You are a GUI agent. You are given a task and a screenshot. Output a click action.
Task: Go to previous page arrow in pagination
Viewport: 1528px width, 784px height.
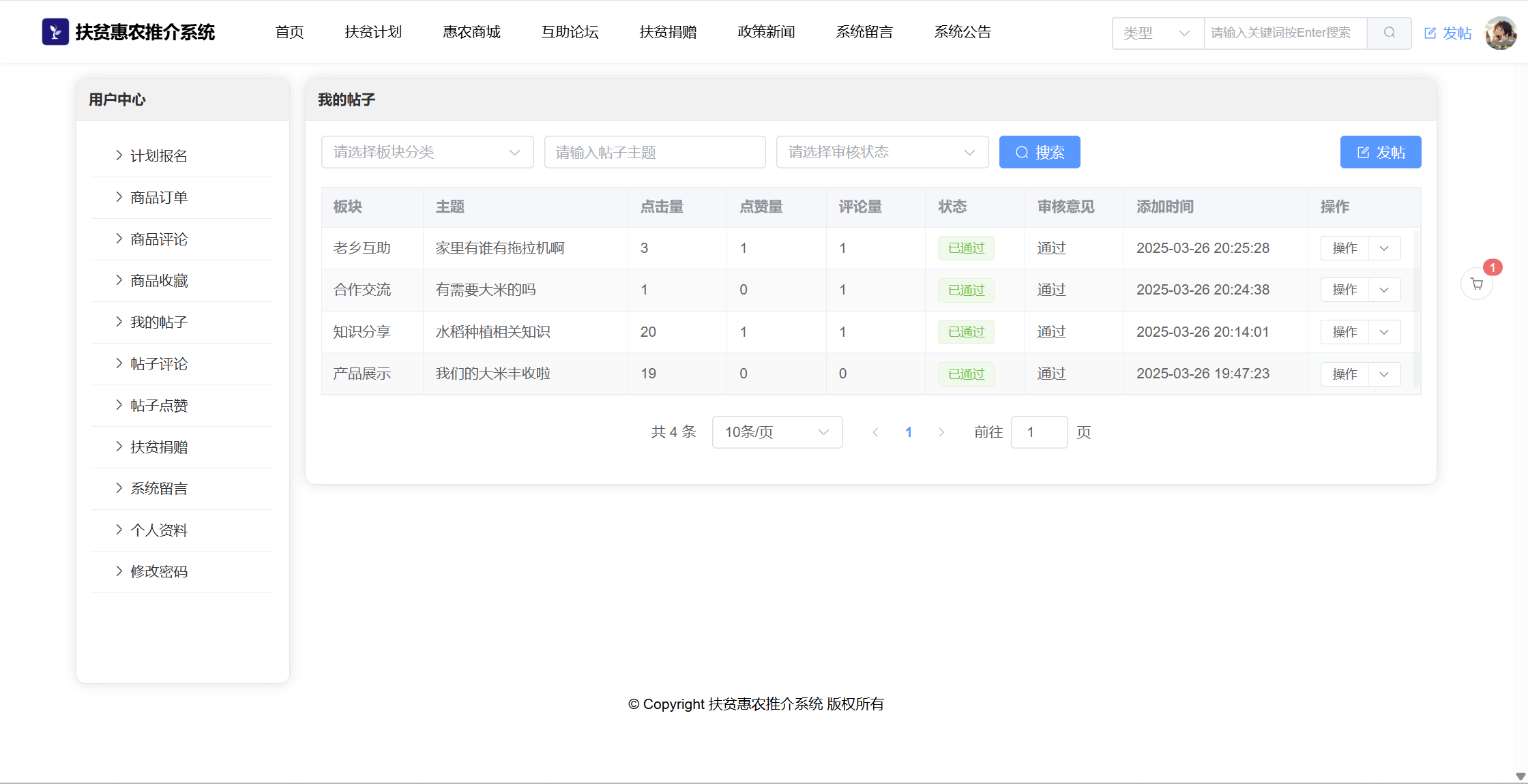[875, 432]
